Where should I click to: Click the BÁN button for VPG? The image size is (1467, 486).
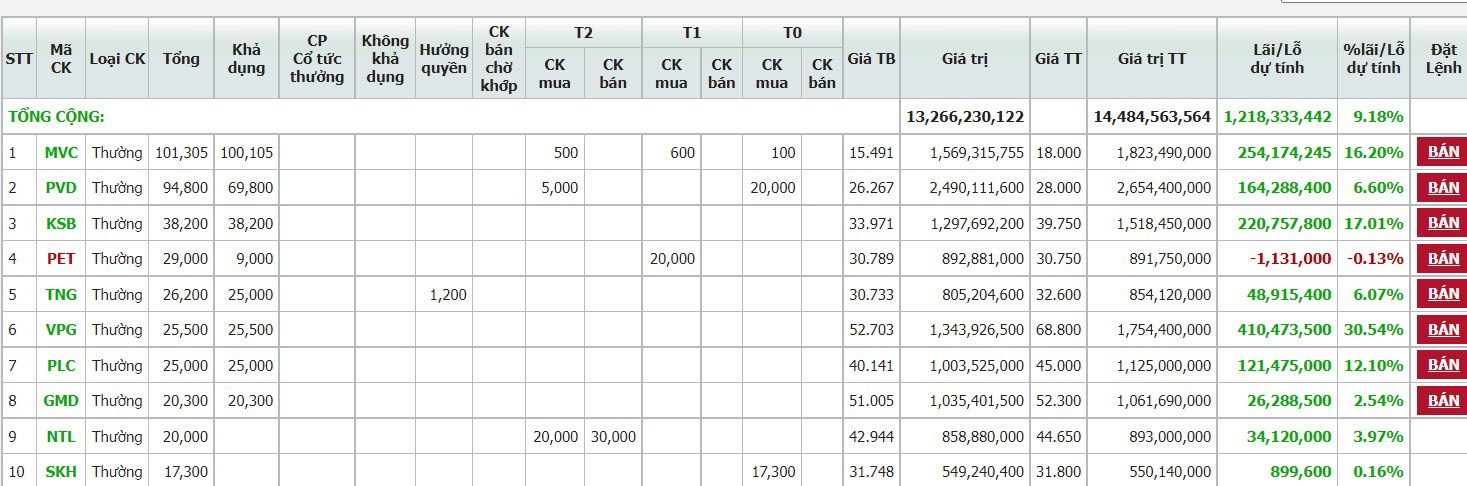pyautogui.click(x=1443, y=329)
